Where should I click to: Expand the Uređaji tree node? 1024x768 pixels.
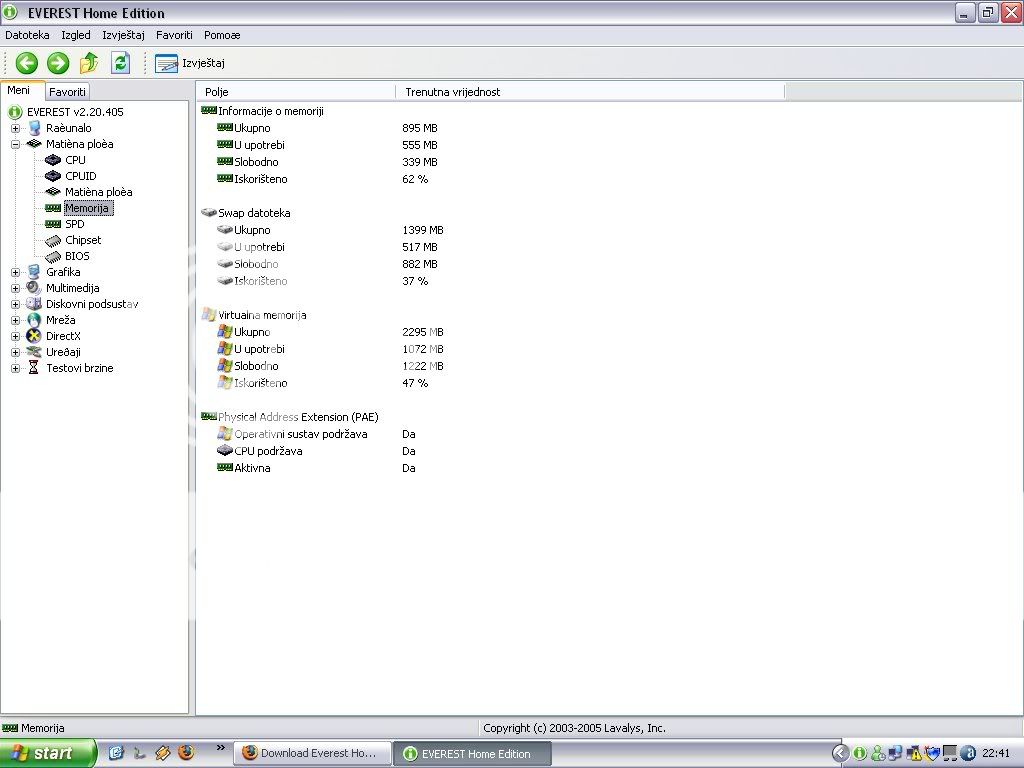tap(16, 352)
